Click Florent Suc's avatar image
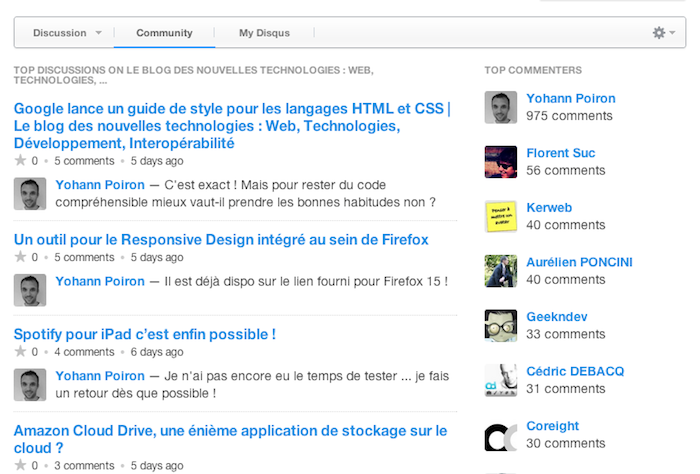This screenshot has width=700, height=474. click(500, 162)
